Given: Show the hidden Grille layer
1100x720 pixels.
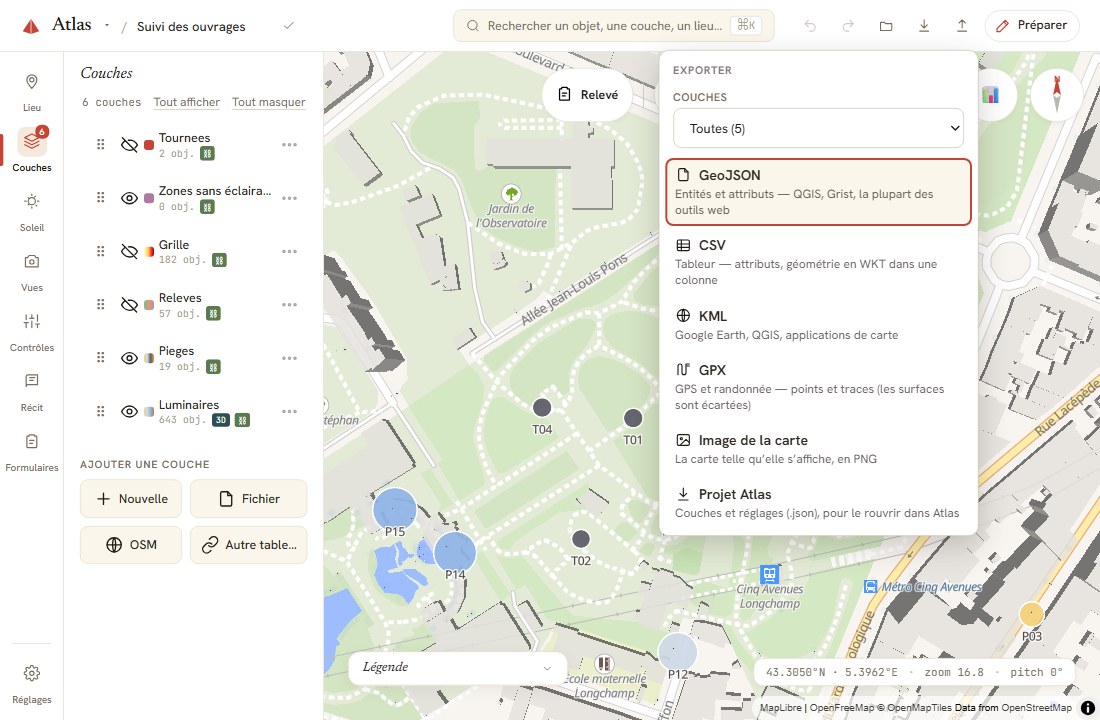Looking at the screenshot, I should (129, 251).
